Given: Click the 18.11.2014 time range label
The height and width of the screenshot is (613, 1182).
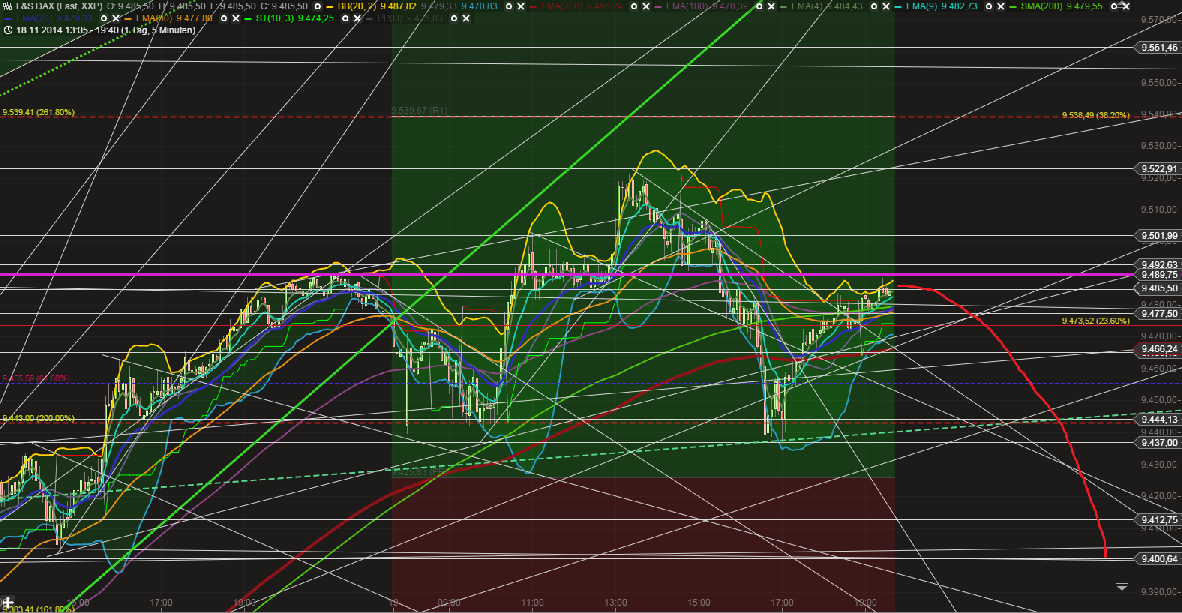Looking at the screenshot, I should [x=106, y=30].
